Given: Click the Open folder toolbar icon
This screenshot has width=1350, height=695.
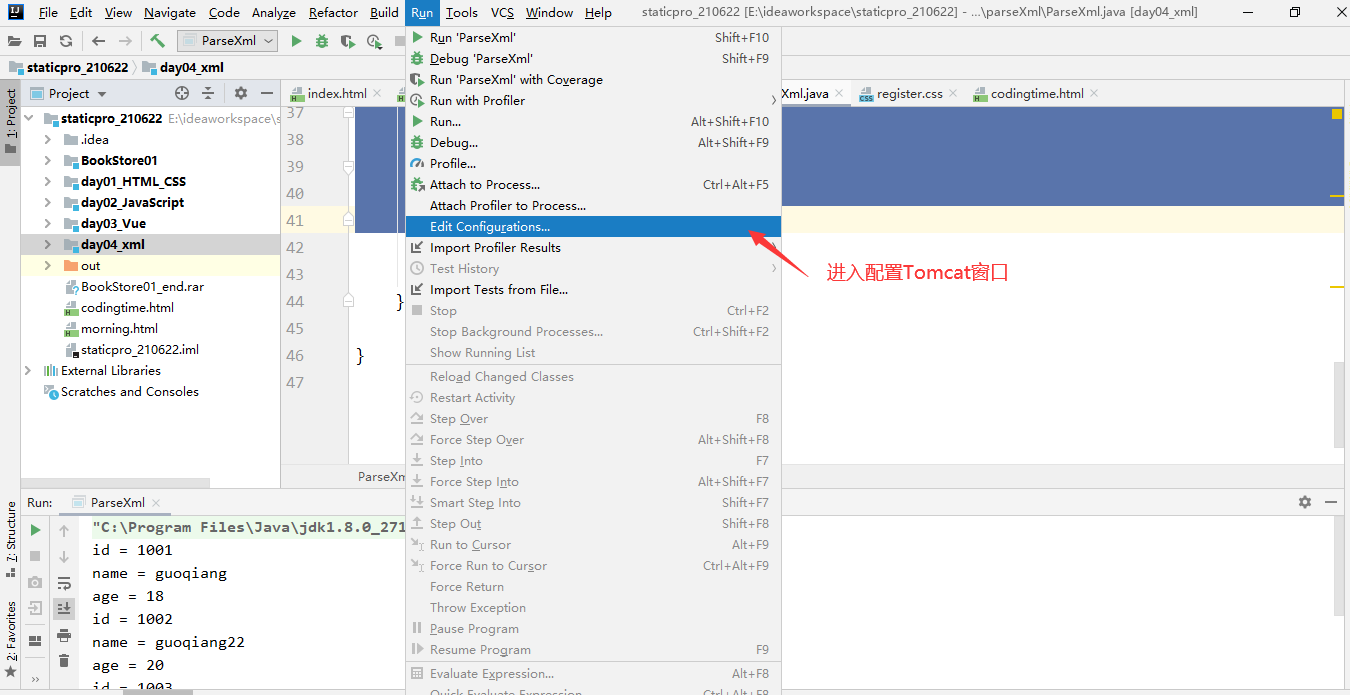Looking at the screenshot, I should [14, 41].
